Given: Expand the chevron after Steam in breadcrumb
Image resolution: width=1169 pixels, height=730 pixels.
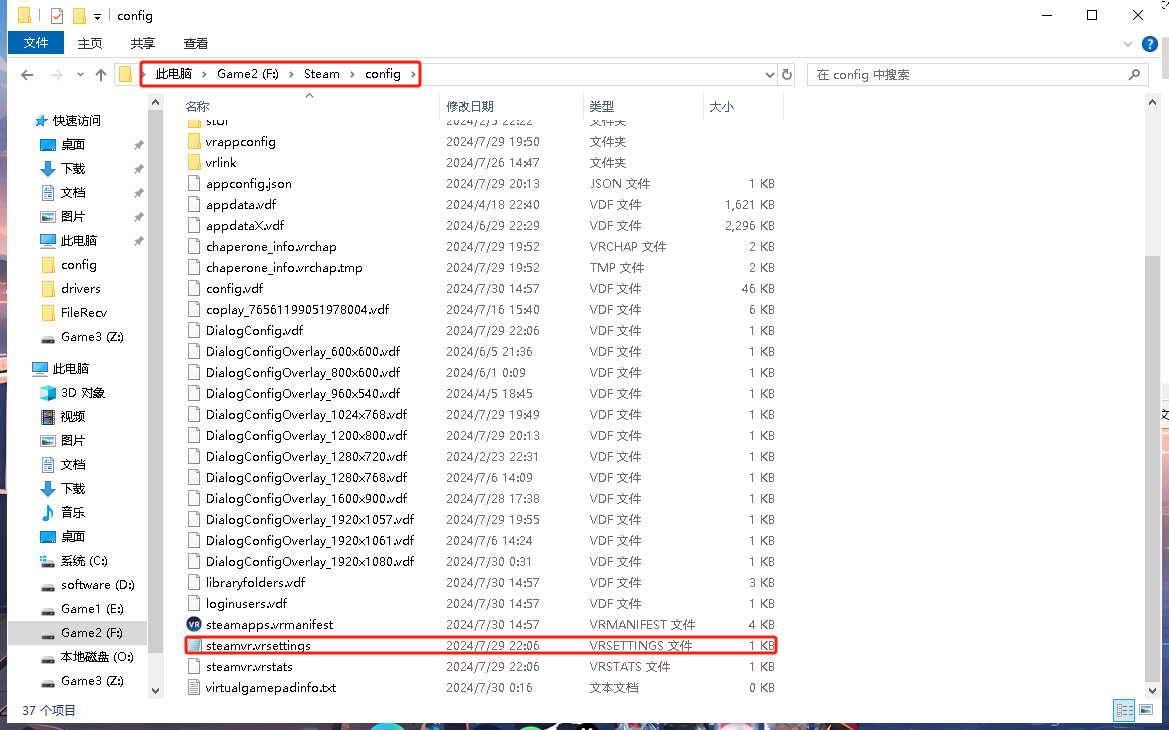Looking at the screenshot, I should (x=353, y=74).
